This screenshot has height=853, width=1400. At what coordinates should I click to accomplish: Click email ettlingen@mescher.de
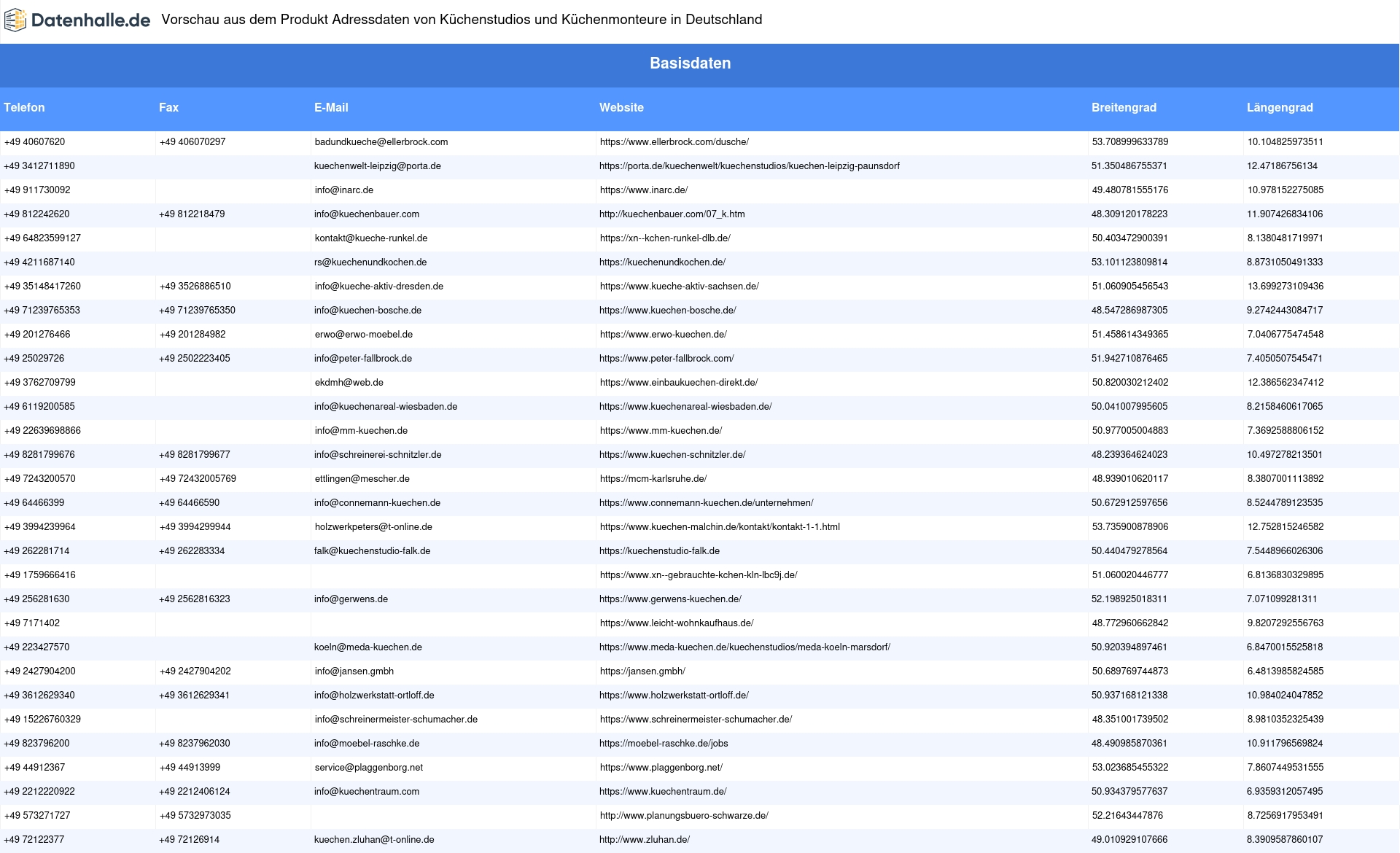(362, 479)
